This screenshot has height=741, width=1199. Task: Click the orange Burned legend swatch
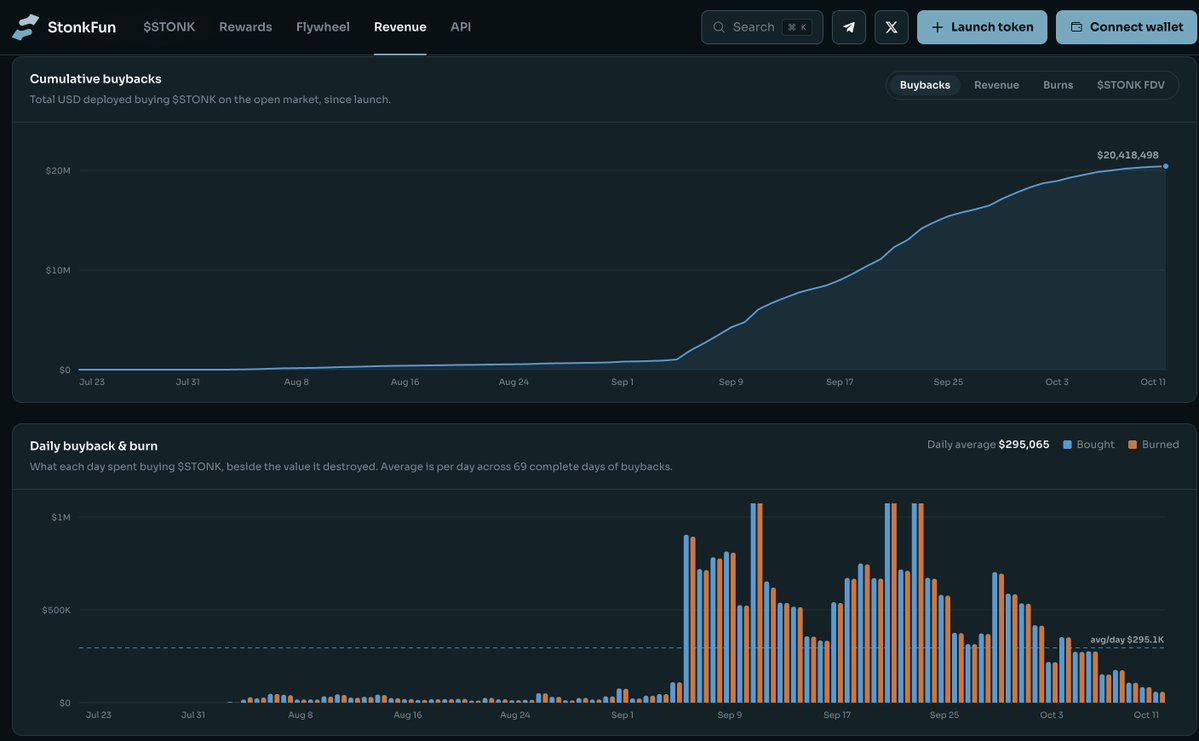pos(1132,444)
